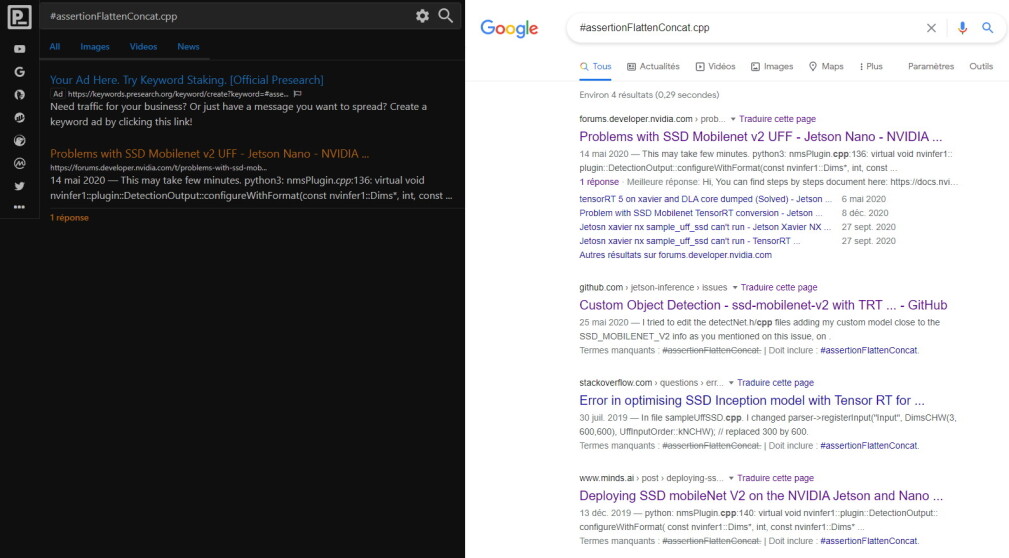Click the Google logo
The image size is (1009, 558).
(x=509, y=28)
